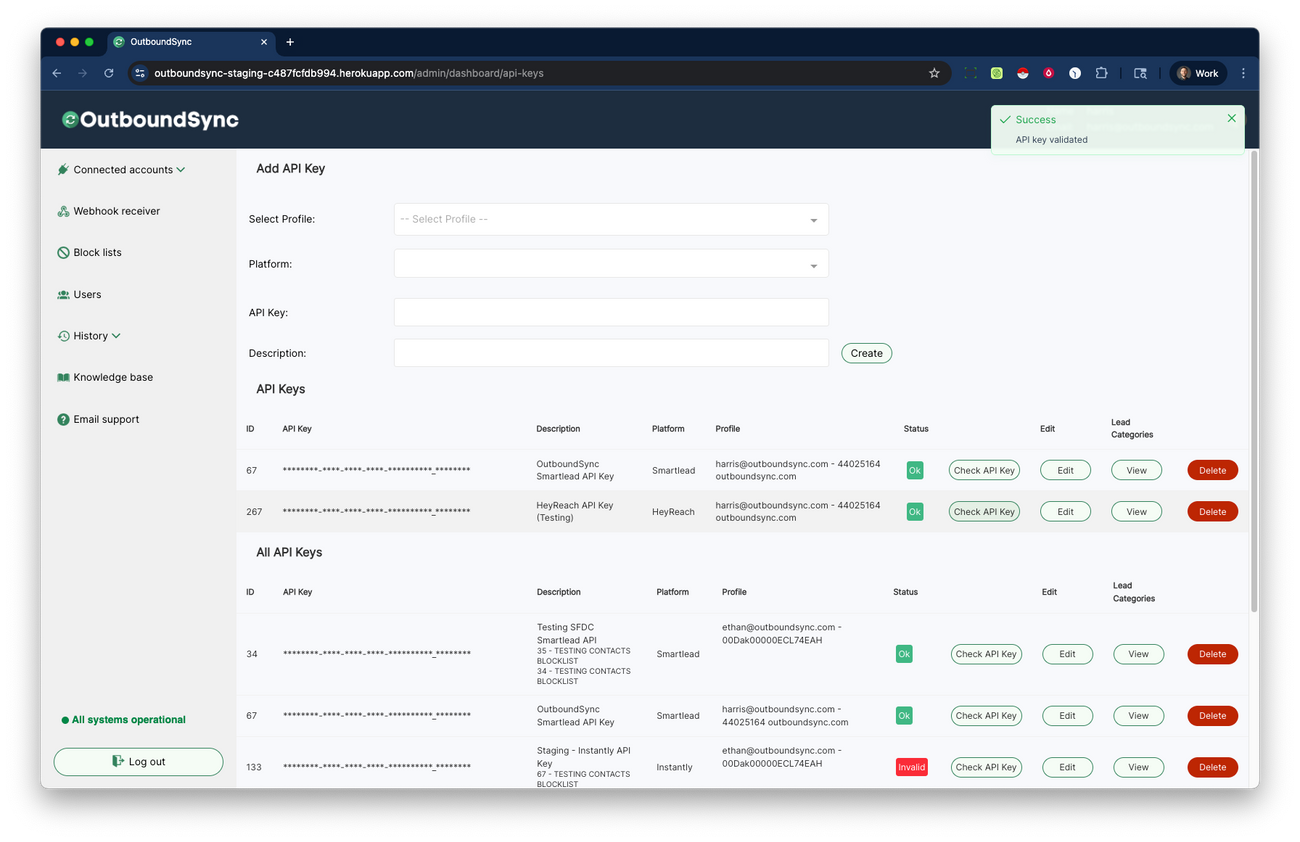Open the Users section
Screen dimensions: 1300x842
coord(88,294)
